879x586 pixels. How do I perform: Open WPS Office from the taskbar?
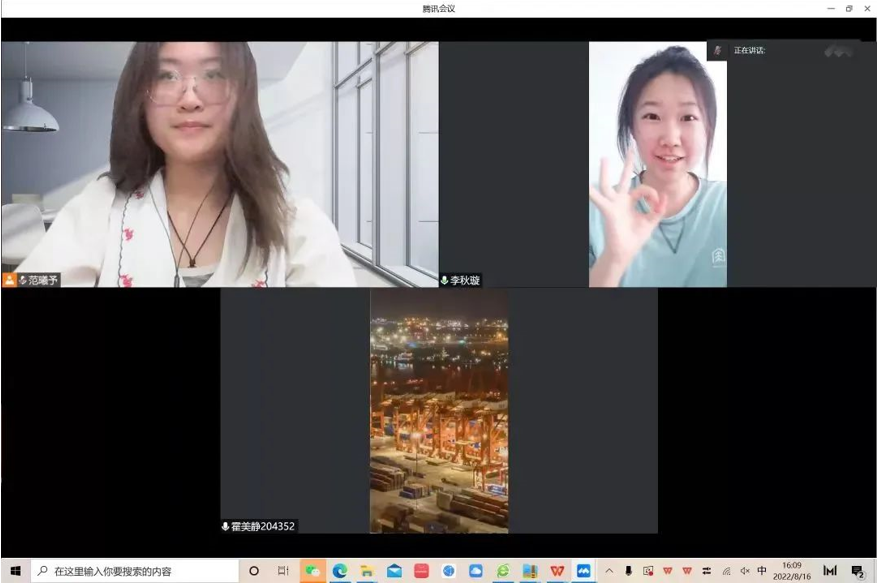tap(557, 571)
